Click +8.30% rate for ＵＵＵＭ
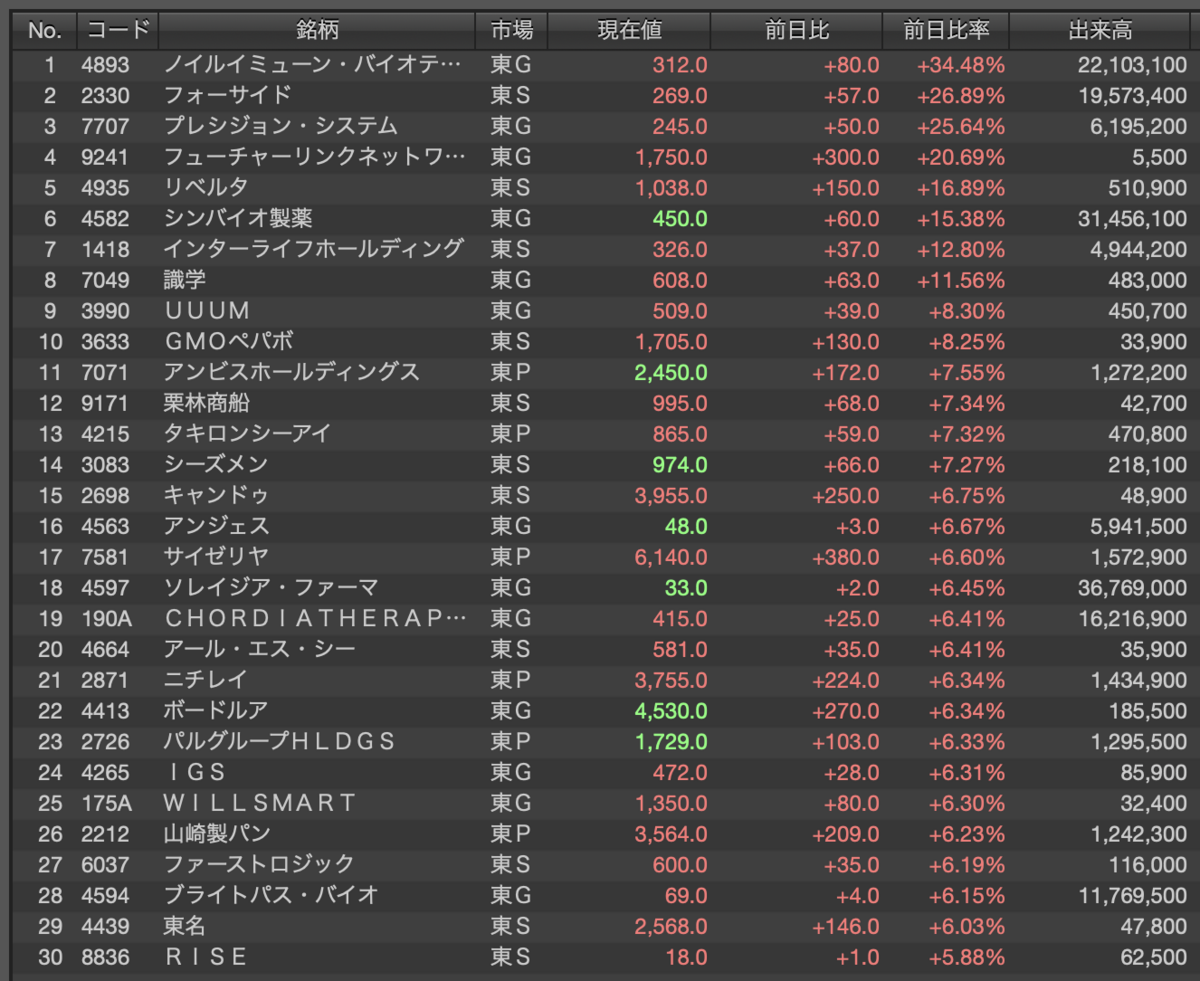Viewport: 1200px width, 981px height. tap(967, 311)
